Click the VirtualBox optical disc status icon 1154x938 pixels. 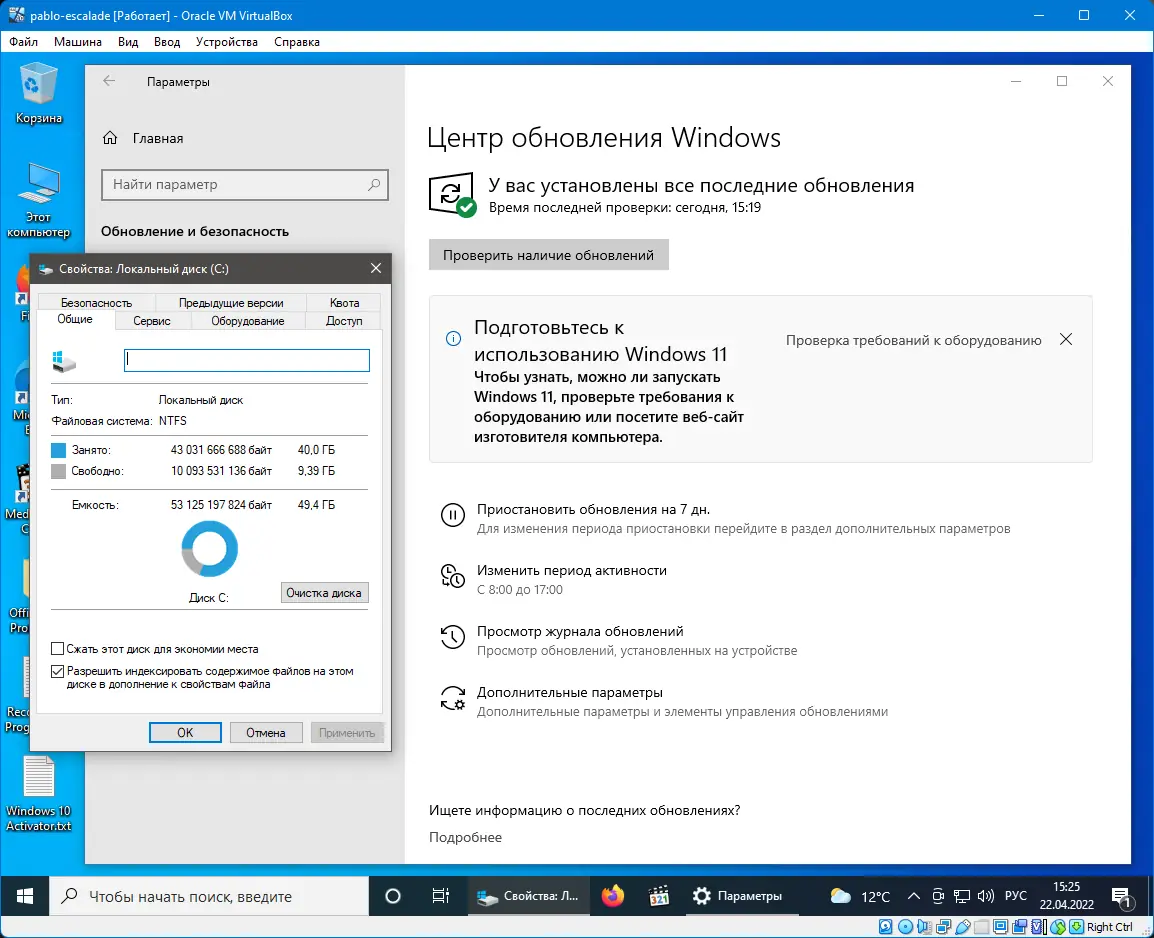(904, 925)
